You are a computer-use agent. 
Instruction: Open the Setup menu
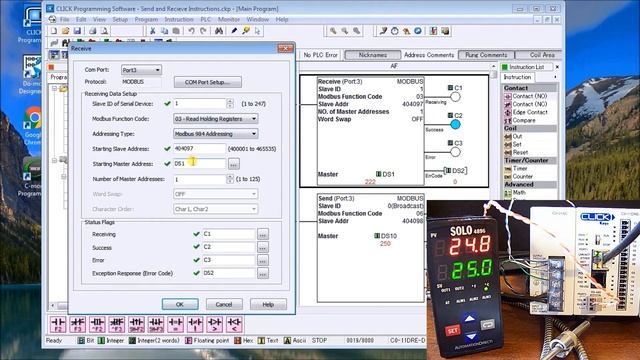point(120,19)
